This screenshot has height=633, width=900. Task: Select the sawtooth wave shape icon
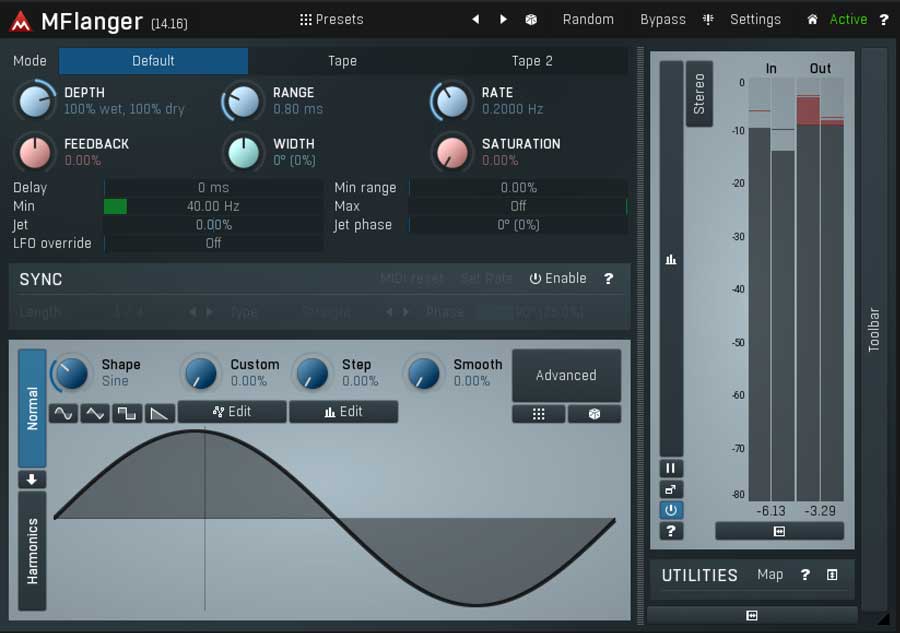click(x=158, y=413)
